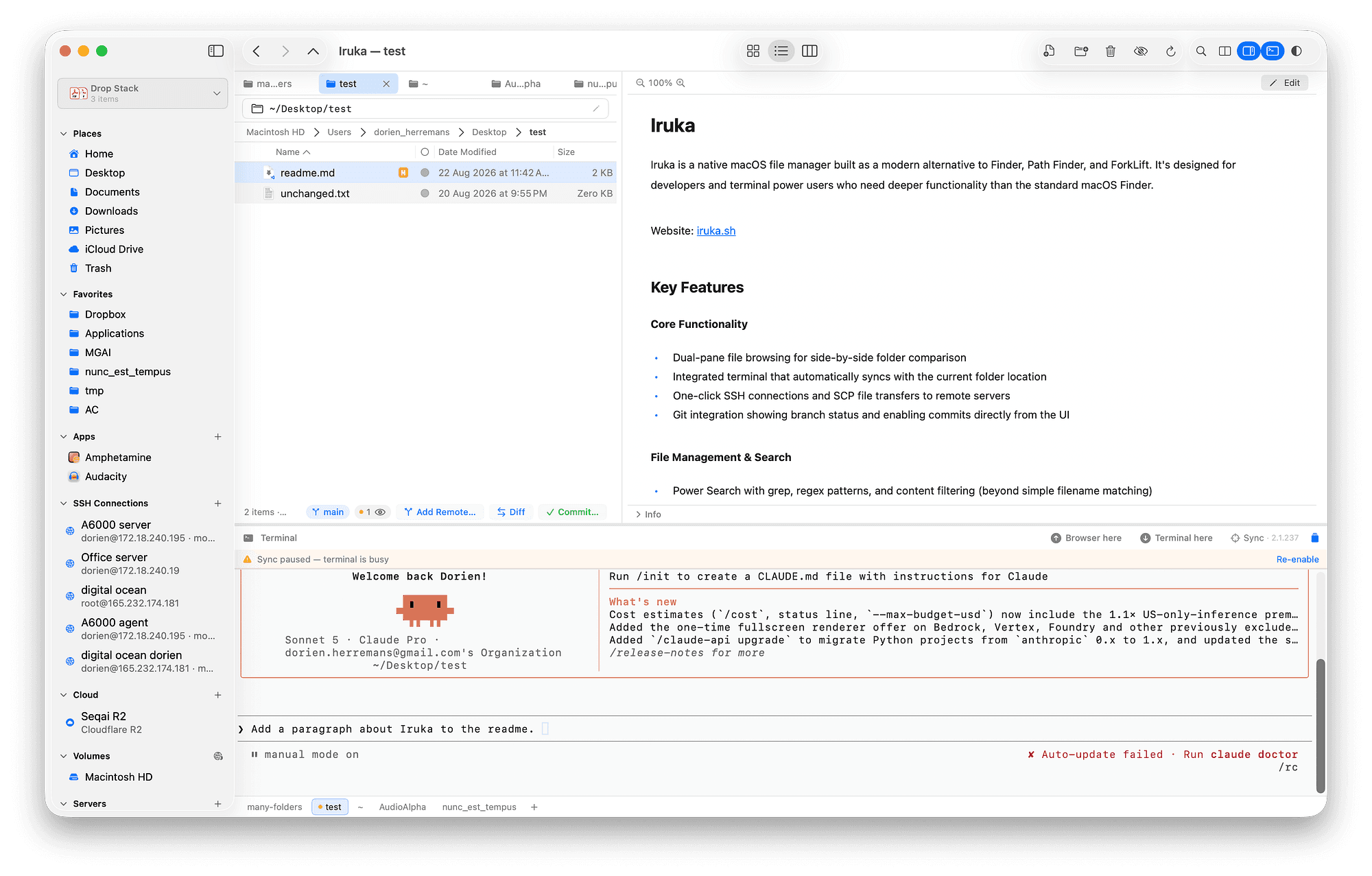Click Desktop in the breadcrumb

point(489,132)
